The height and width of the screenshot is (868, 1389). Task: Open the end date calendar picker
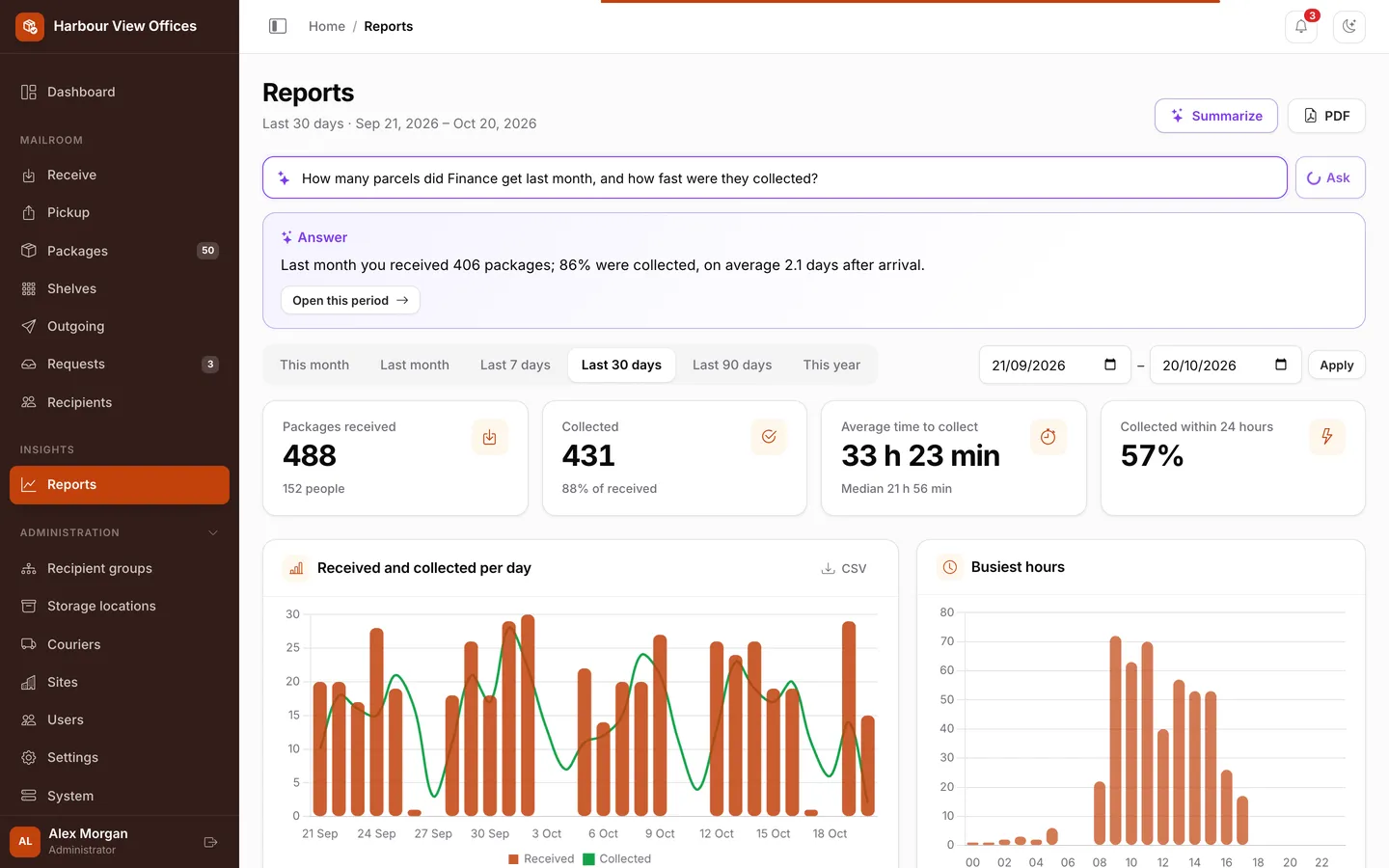point(1281,365)
